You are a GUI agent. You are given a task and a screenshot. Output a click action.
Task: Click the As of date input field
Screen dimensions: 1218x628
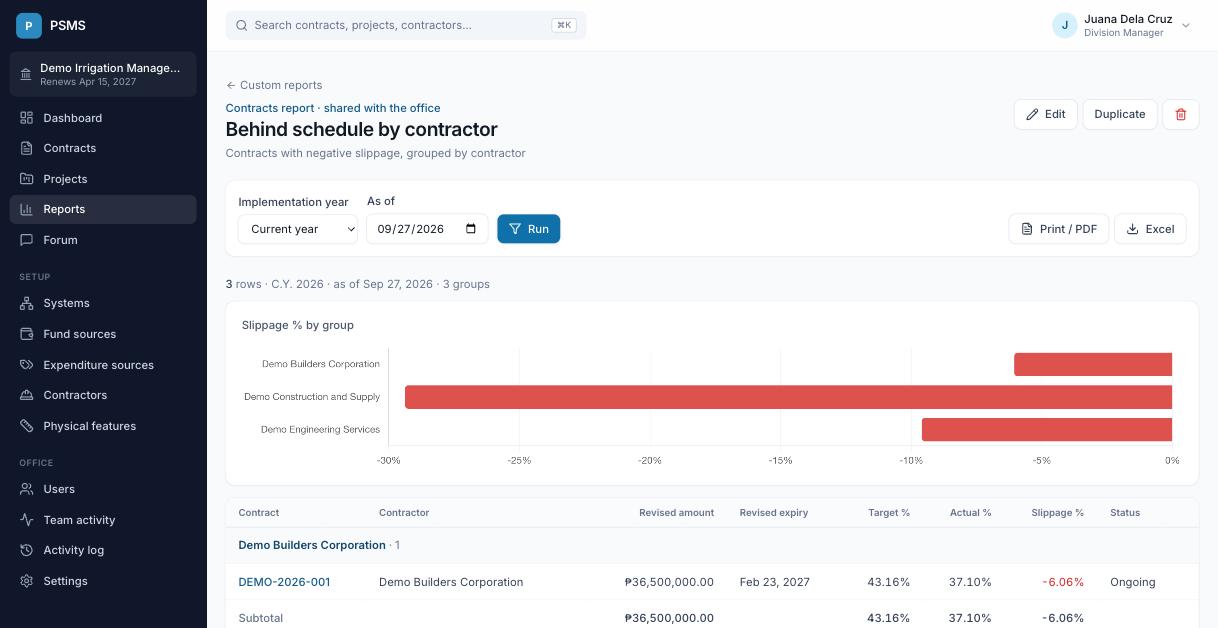(427, 229)
